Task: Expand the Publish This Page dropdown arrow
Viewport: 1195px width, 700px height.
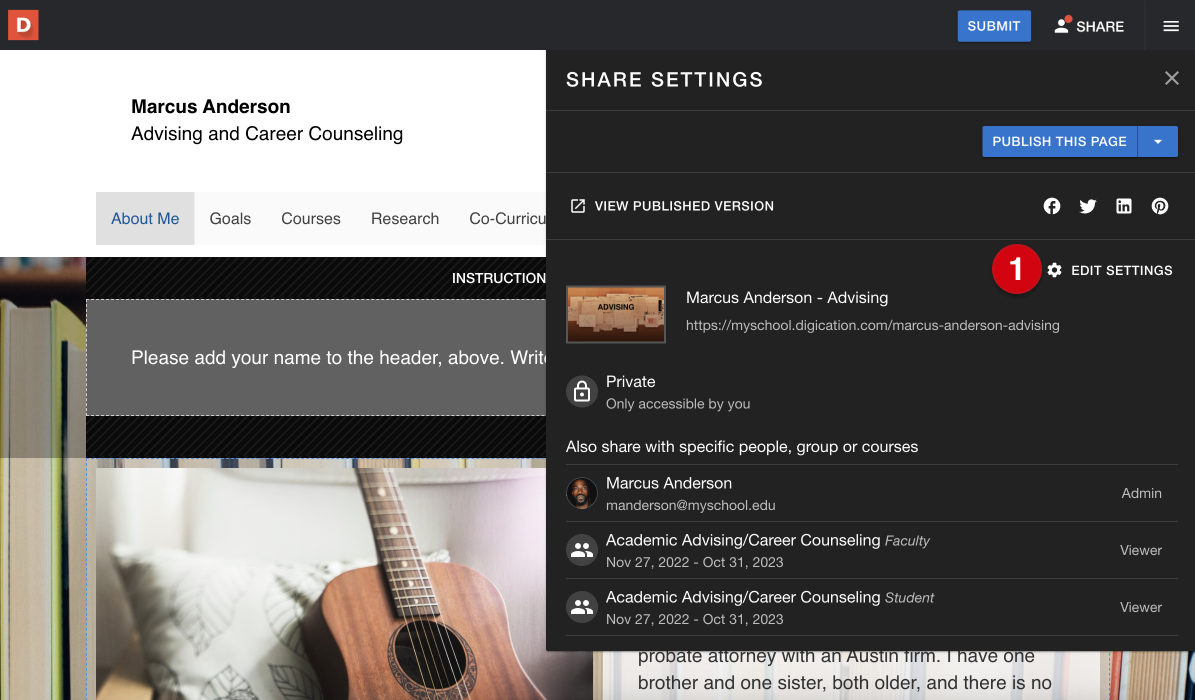Action: click(x=1158, y=142)
